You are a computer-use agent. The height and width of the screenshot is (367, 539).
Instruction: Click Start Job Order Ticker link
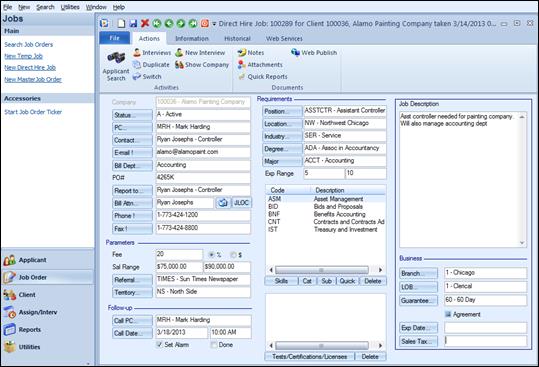click(x=33, y=112)
